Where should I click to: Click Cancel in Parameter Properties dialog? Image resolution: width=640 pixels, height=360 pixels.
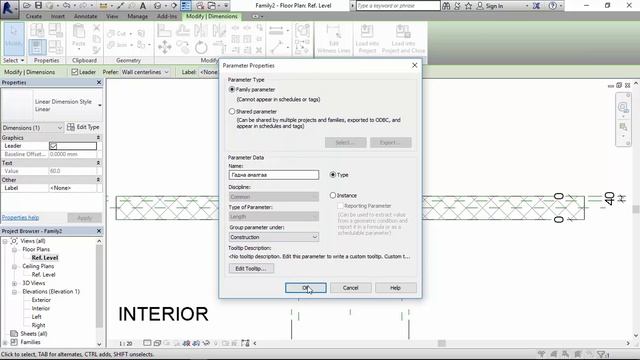tap(351, 288)
